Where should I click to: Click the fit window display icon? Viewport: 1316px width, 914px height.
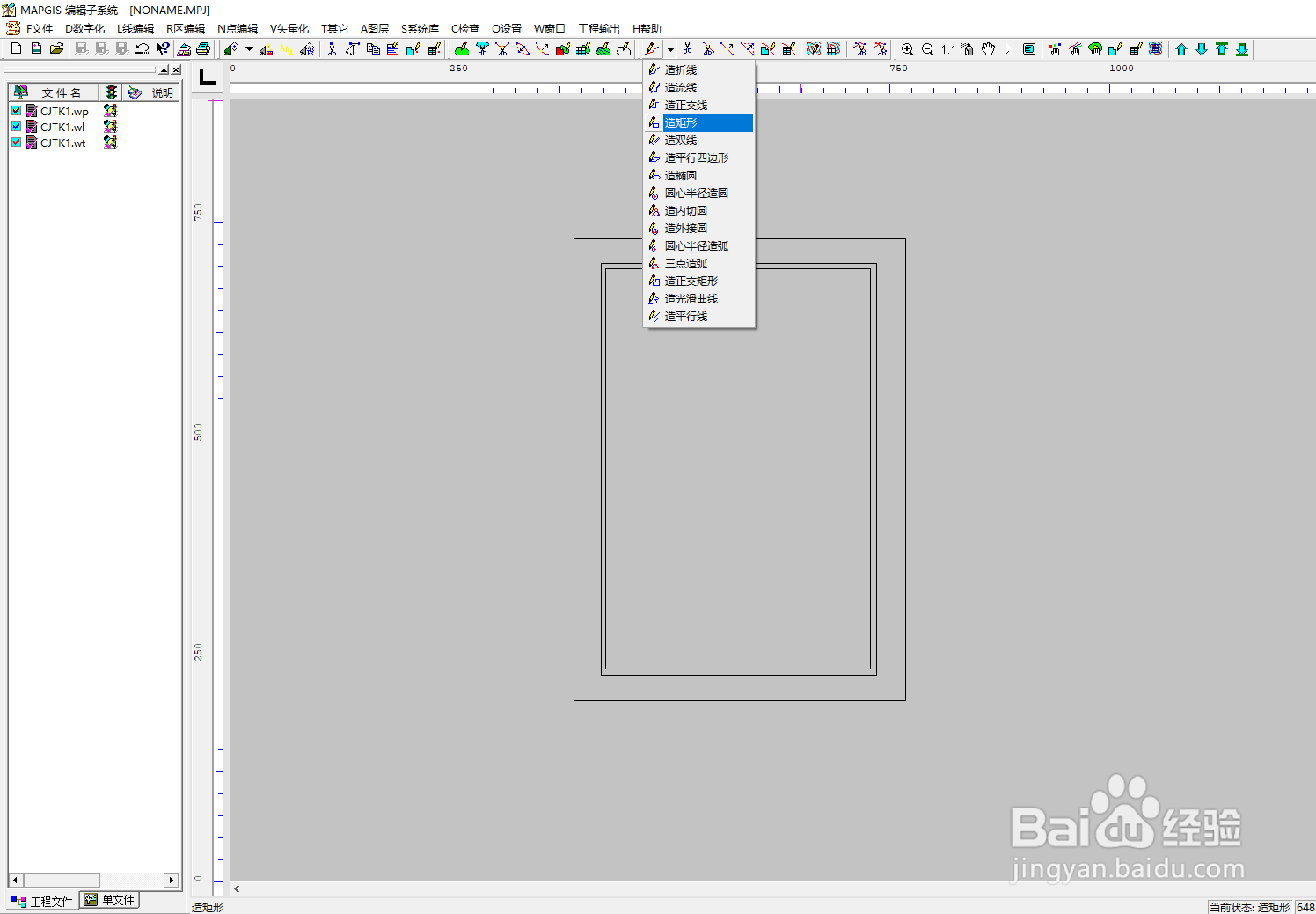(1029, 49)
